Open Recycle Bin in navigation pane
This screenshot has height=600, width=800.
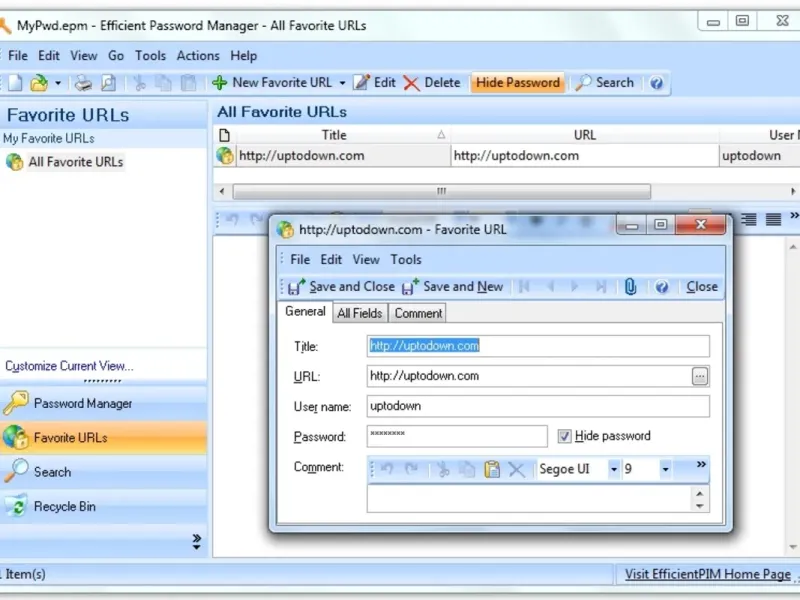coord(103,506)
